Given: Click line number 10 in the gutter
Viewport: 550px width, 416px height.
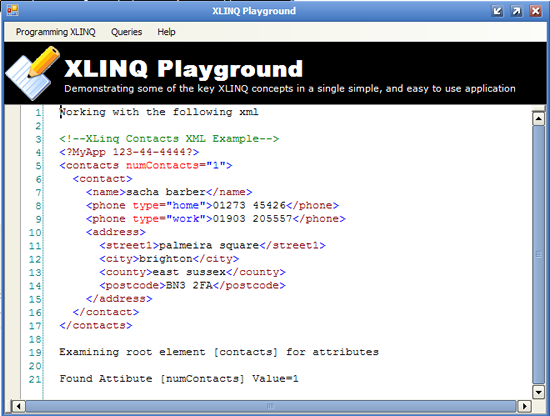Looking at the screenshot, I should coord(35,233).
